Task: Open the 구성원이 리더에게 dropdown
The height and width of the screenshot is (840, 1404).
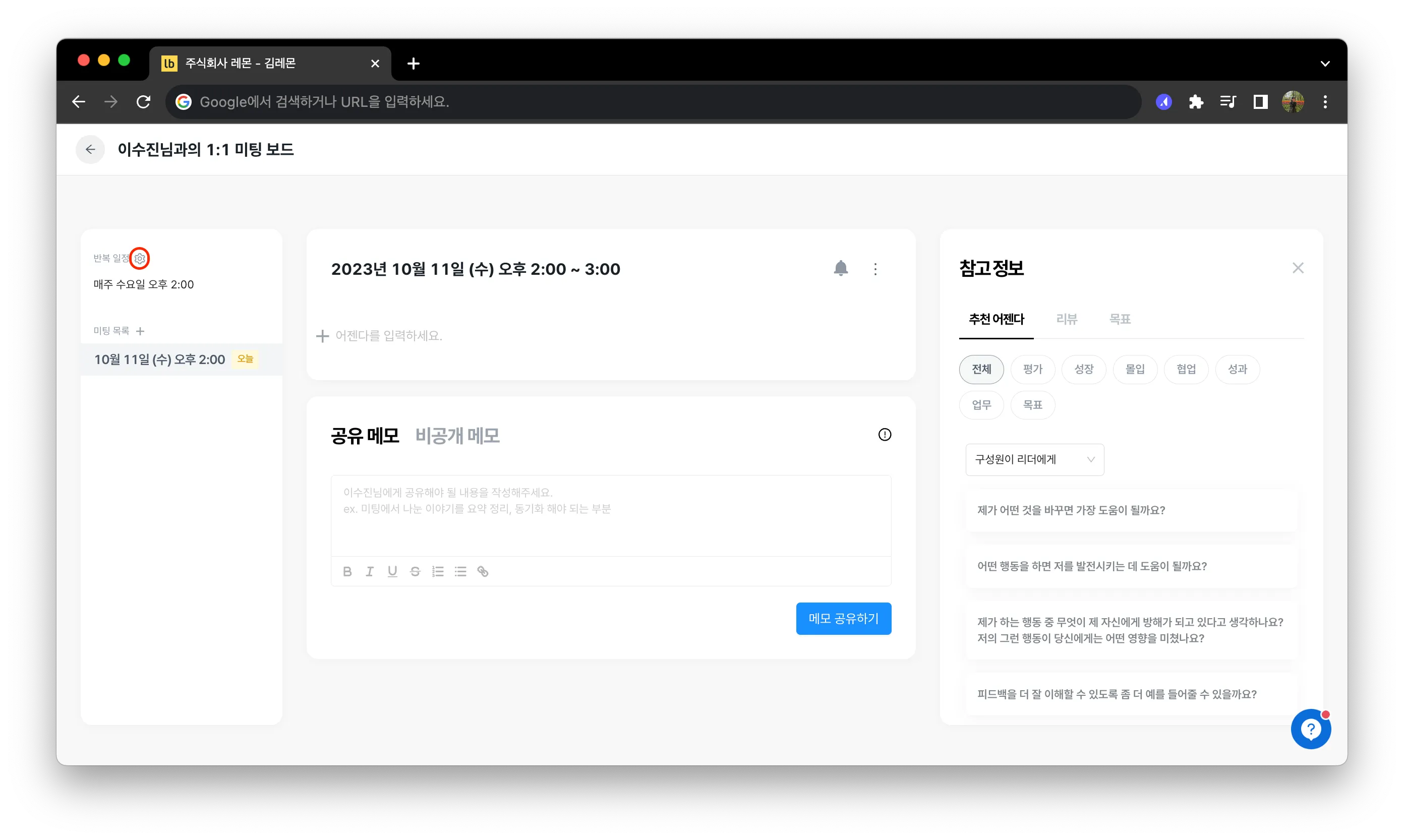Action: pyautogui.click(x=1034, y=460)
